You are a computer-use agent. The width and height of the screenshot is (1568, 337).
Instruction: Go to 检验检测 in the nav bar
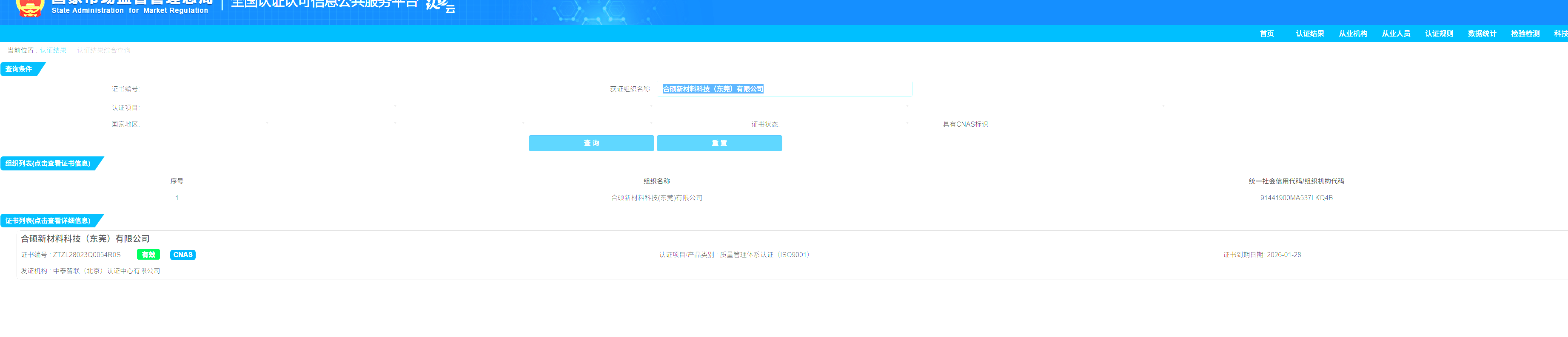click(x=1525, y=34)
